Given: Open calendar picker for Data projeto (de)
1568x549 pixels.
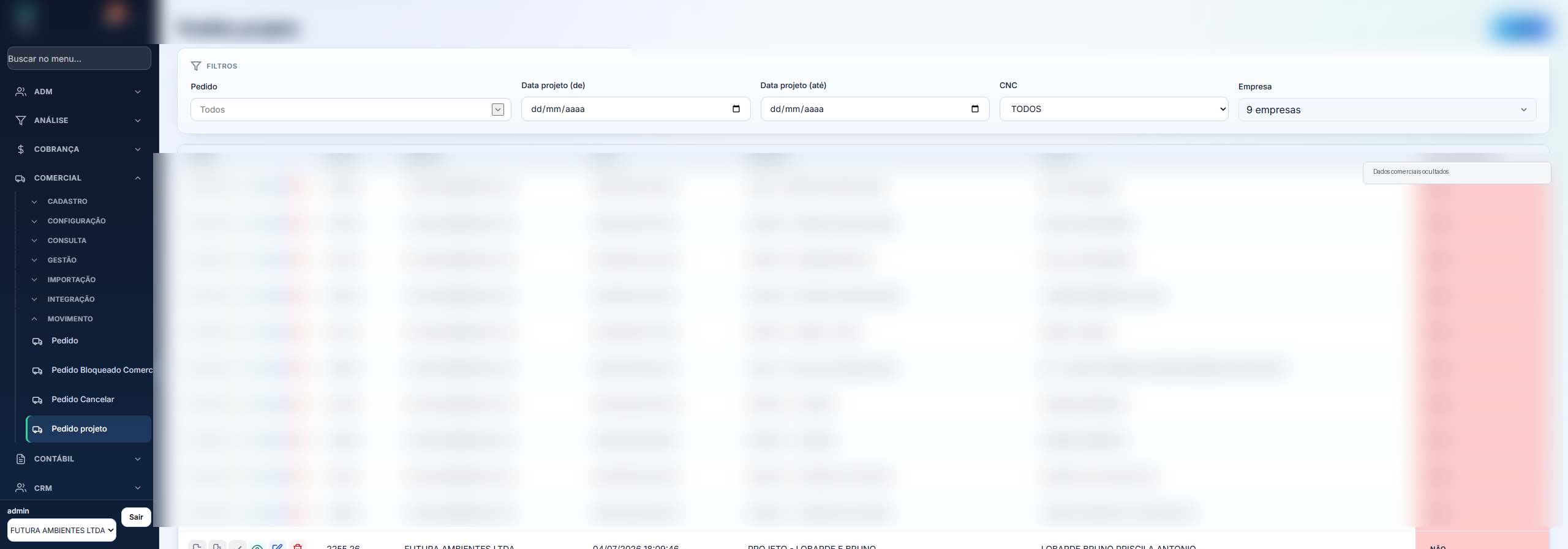Looking at the screenshot, I should (x=736, y=109).
